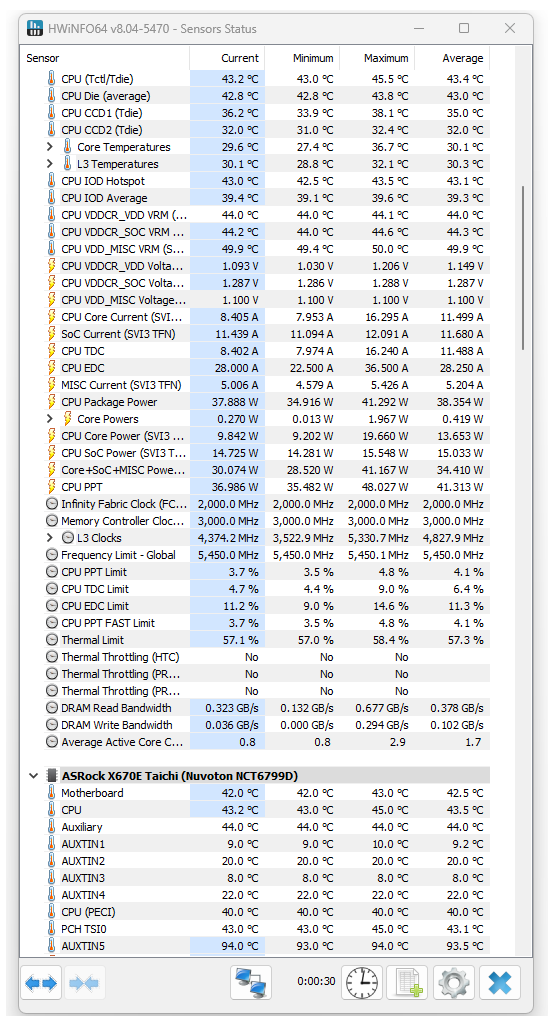Start logging with the sheet plus icon
The width and height of the screenshot is (548, 1023).
pos(408,982)
